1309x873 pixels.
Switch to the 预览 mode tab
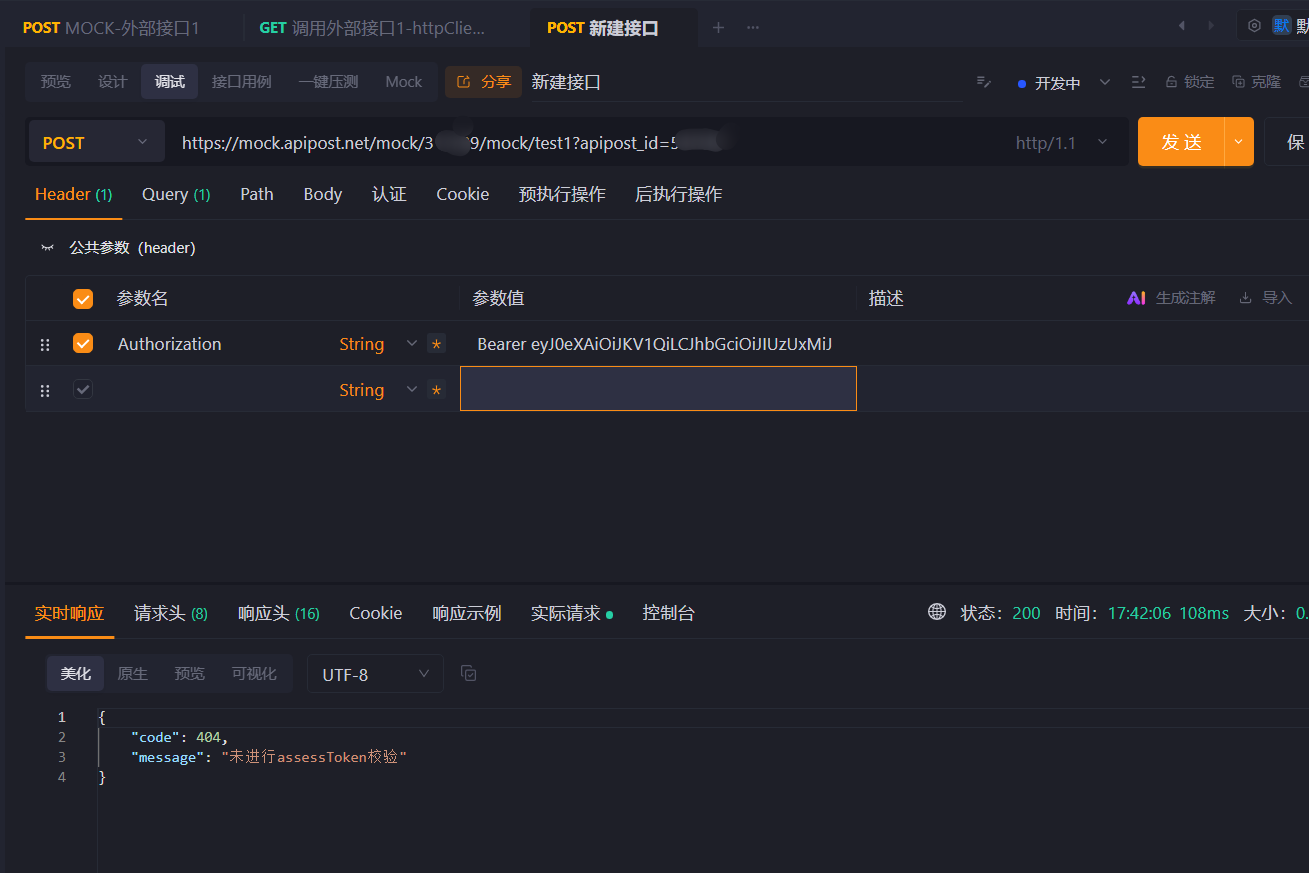point(56,82)
